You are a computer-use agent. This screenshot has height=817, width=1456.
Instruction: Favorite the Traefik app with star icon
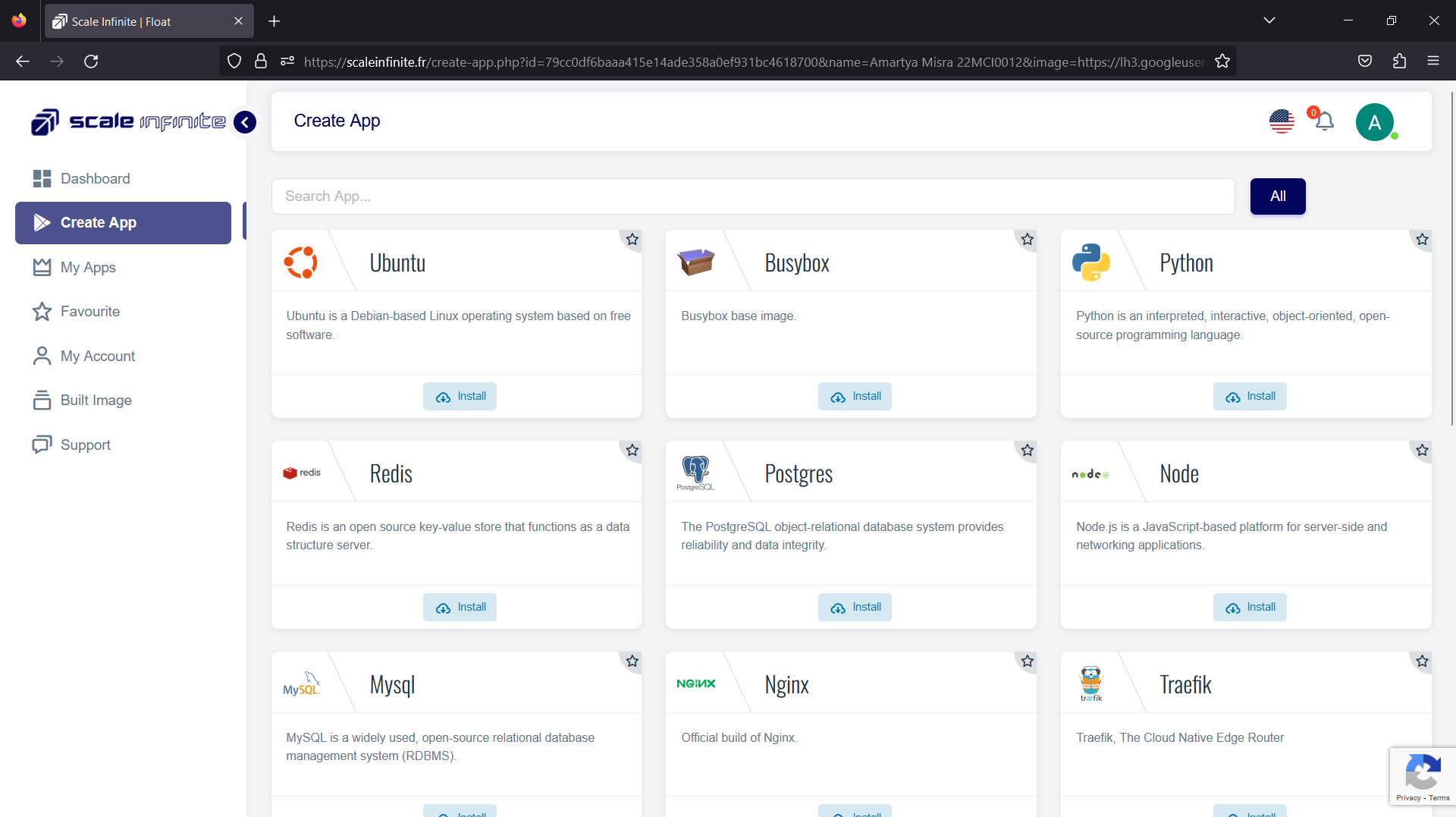[x=1423, y=661]
